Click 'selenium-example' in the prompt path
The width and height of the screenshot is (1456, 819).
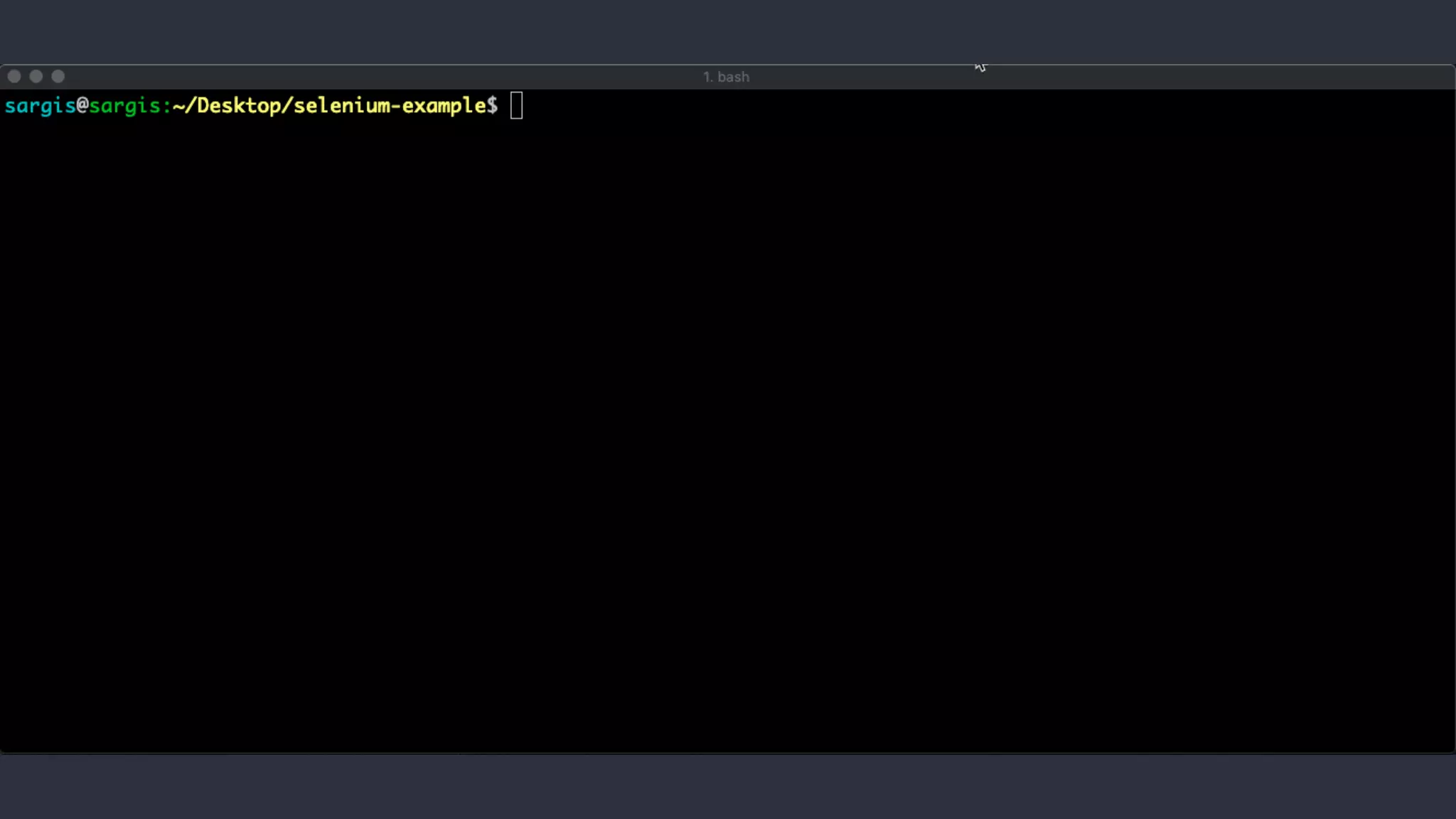390,106
